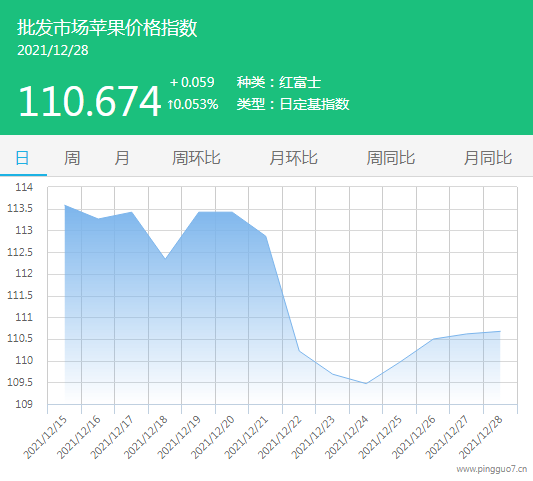The image size is (533, 481).
Task: Open the 月环比 tab
Action: (293, 158)
